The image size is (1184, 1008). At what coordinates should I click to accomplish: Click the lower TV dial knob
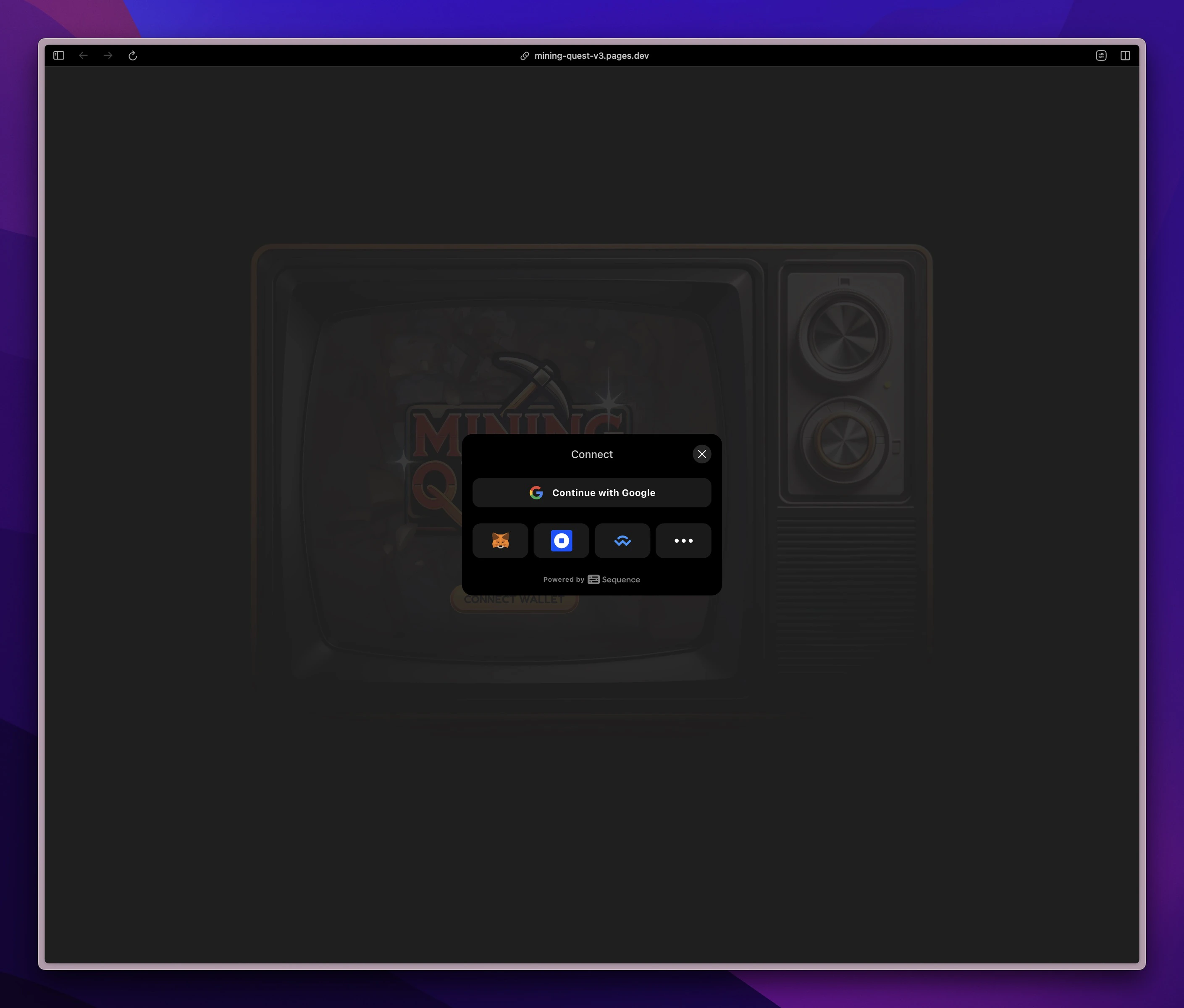[844, 441]
